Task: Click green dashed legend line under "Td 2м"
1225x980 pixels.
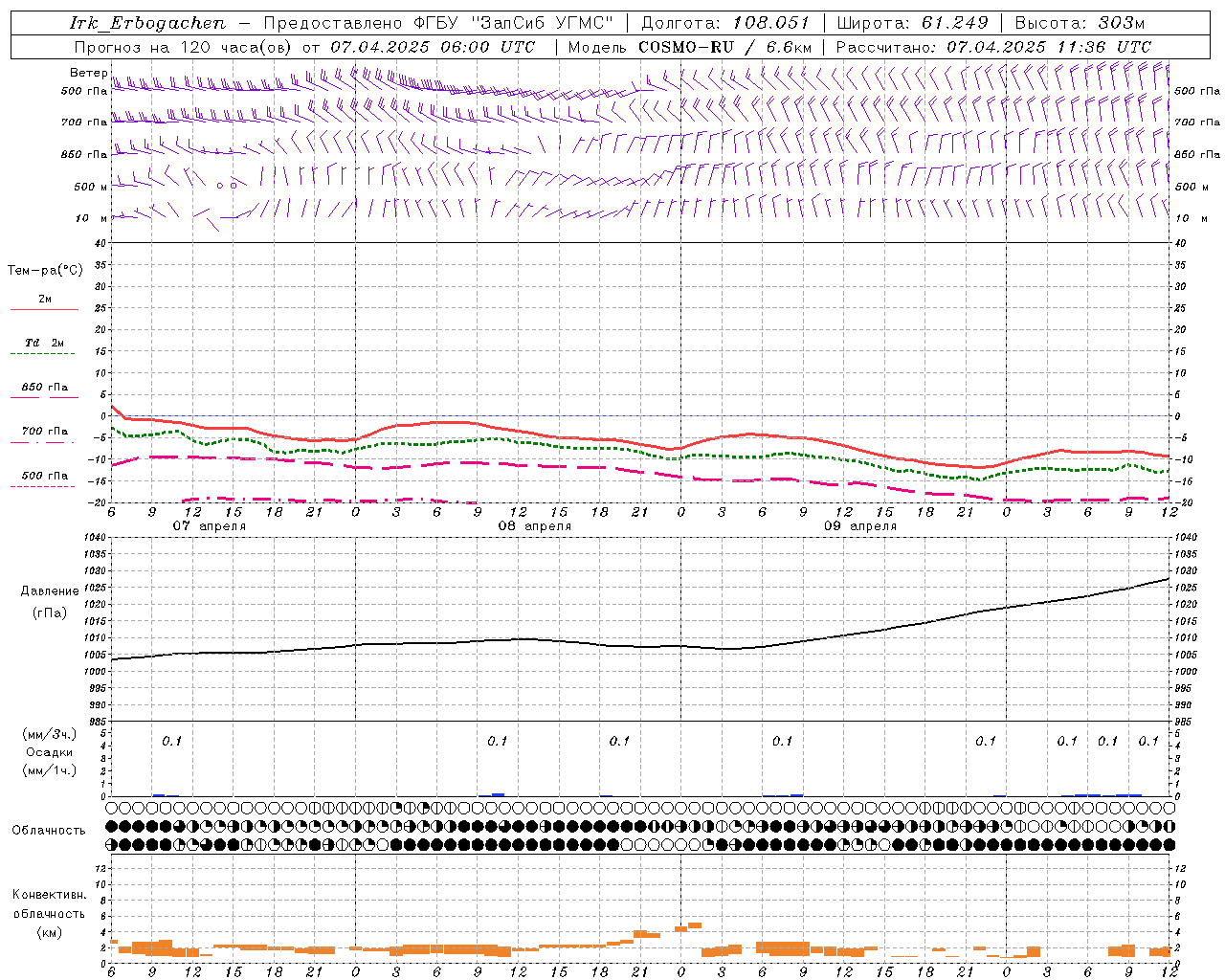Action: tap(42, 353)
